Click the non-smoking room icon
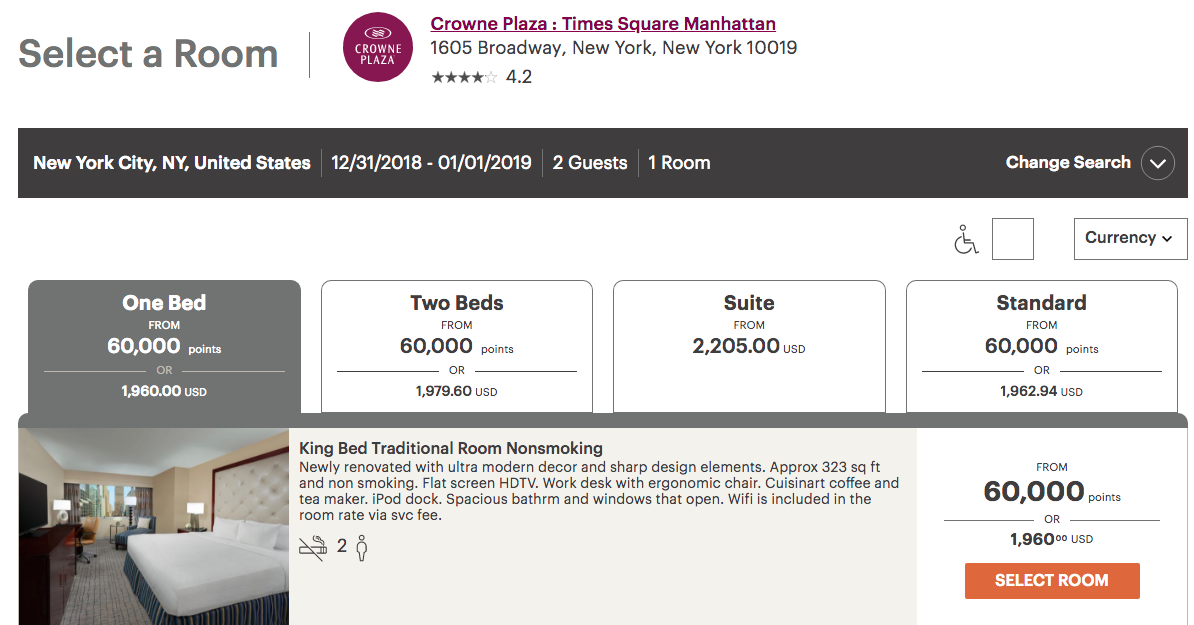The height and width of the screenshot is (625, 1194). [313, 547]
